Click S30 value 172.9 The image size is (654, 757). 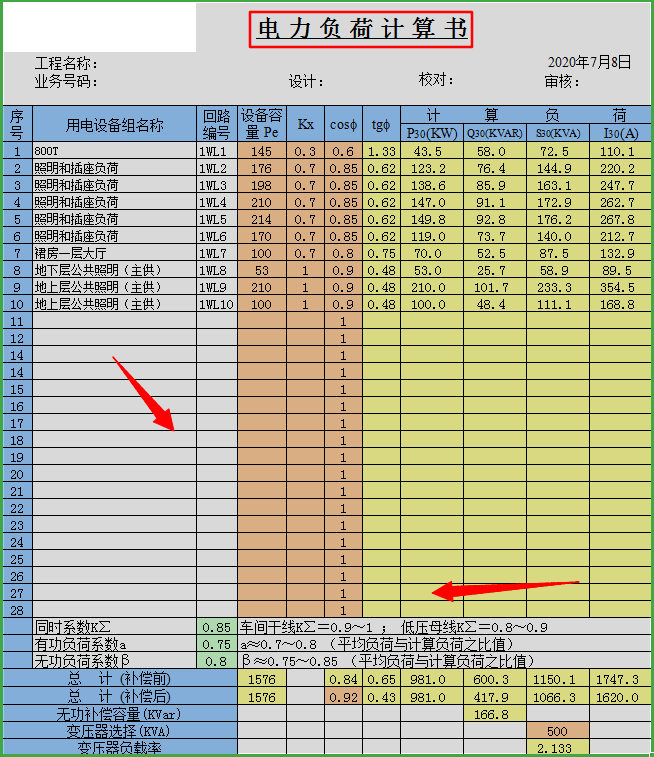558,202
